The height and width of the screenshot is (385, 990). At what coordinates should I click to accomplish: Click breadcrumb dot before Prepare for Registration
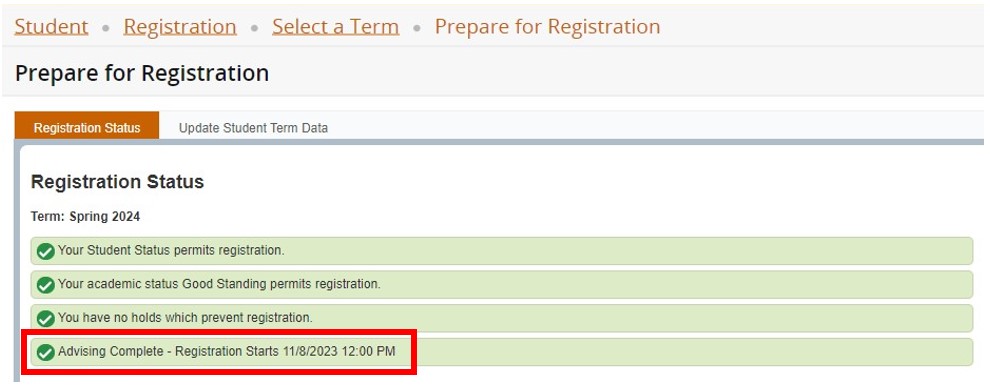[x=417, y=28]
